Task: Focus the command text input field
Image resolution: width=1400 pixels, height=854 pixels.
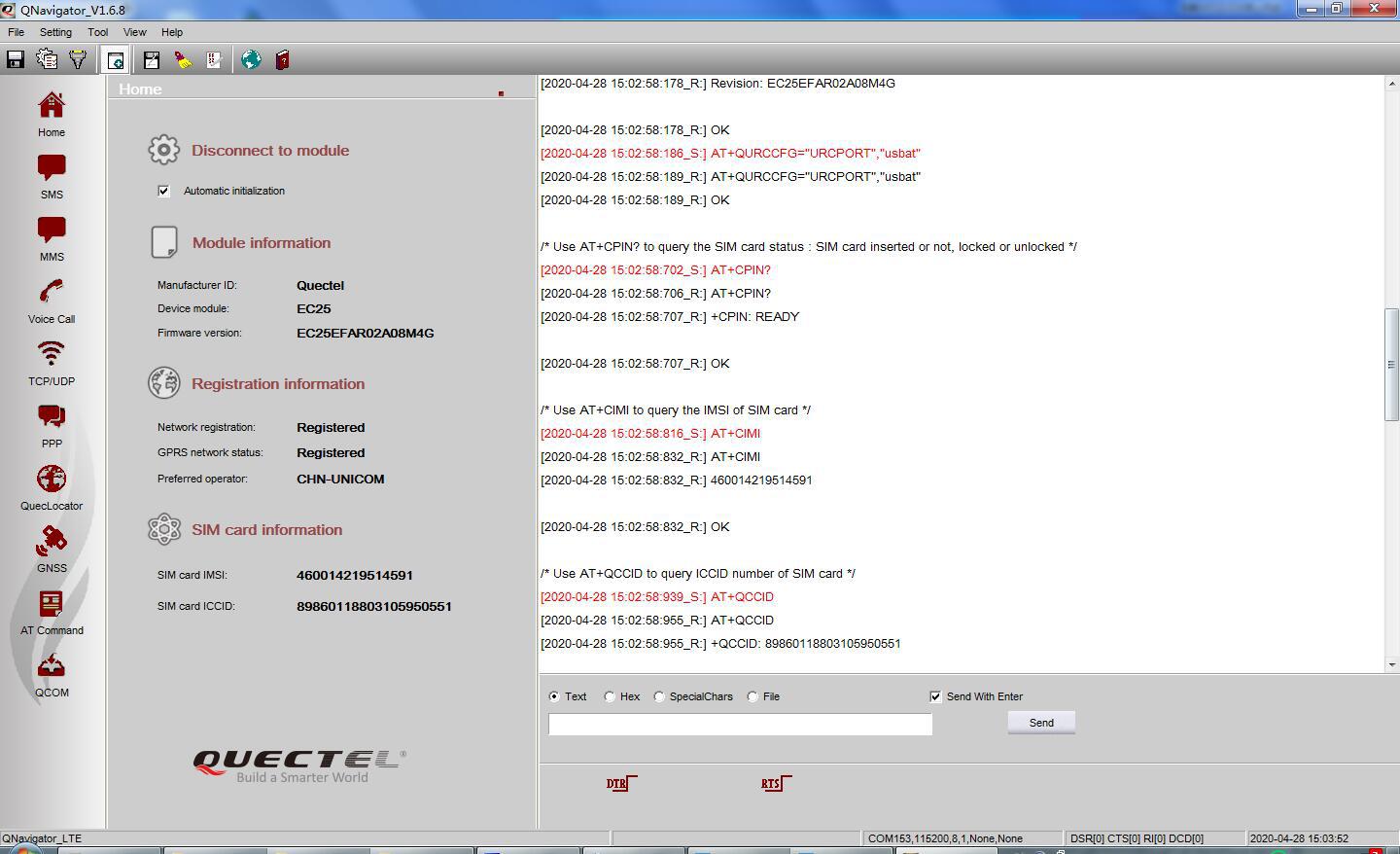Action: point(740,724)
